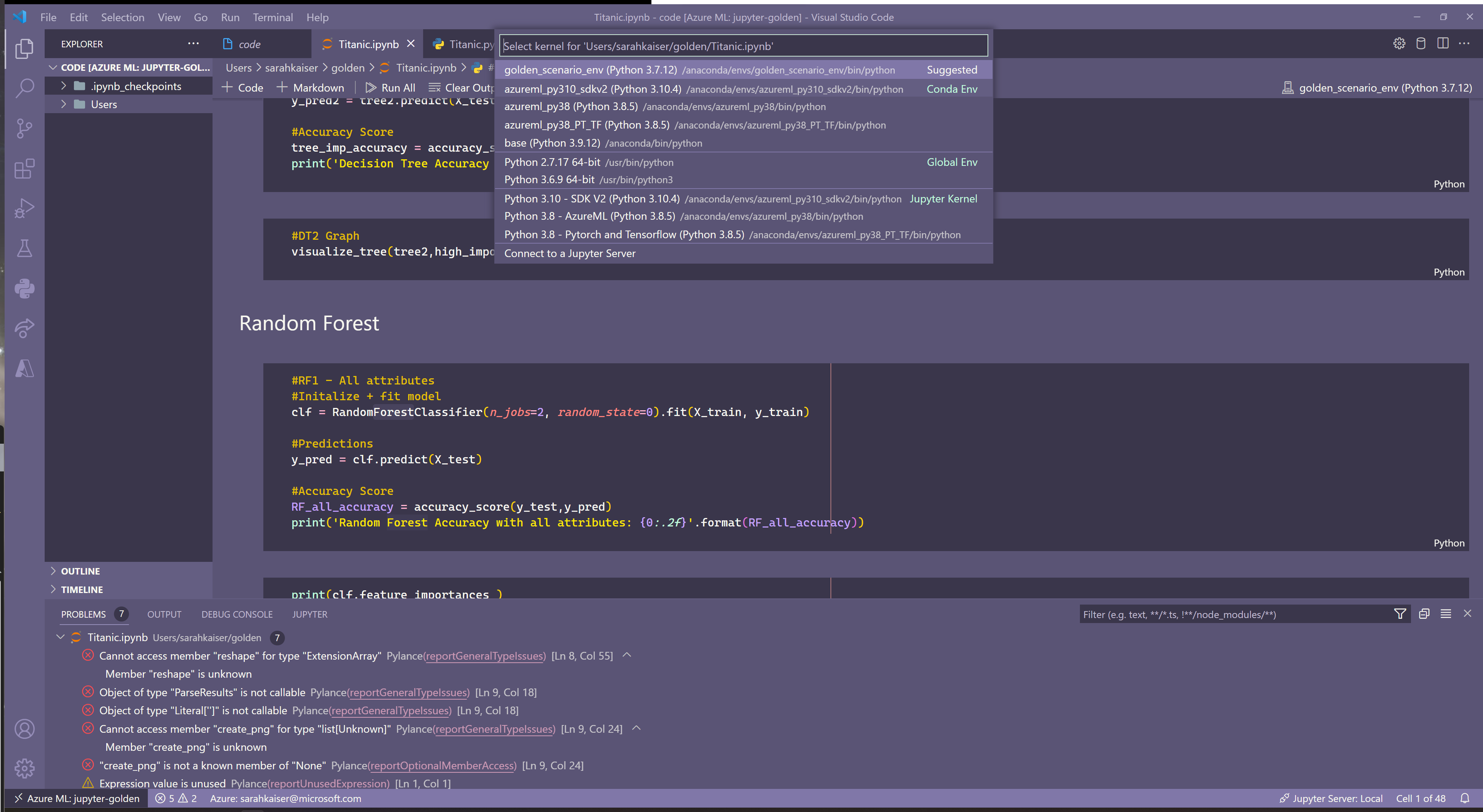Switch to the JUPYTER panel tab
The width and height of the screenshot is (1483, 812).
pos(309,614)
